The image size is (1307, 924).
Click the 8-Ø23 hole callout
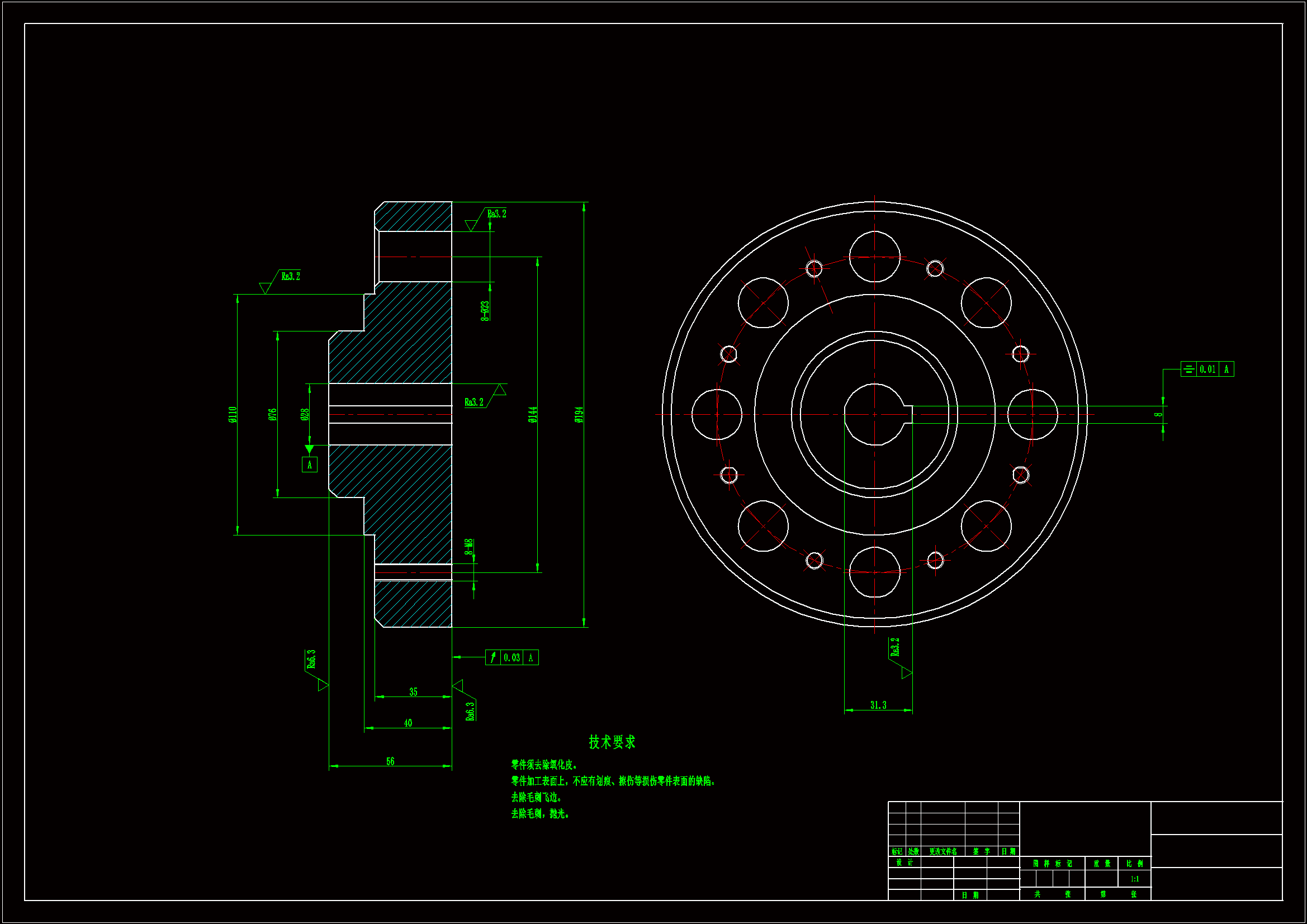tap(485, 311)
